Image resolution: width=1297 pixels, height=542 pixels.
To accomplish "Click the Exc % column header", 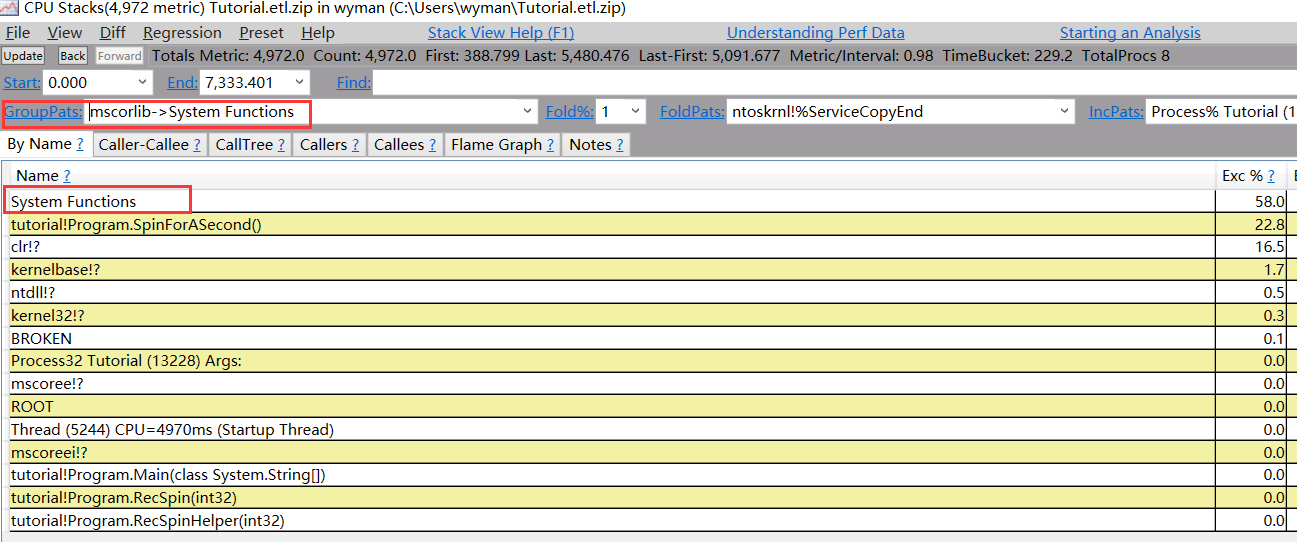I will 1251,176.
